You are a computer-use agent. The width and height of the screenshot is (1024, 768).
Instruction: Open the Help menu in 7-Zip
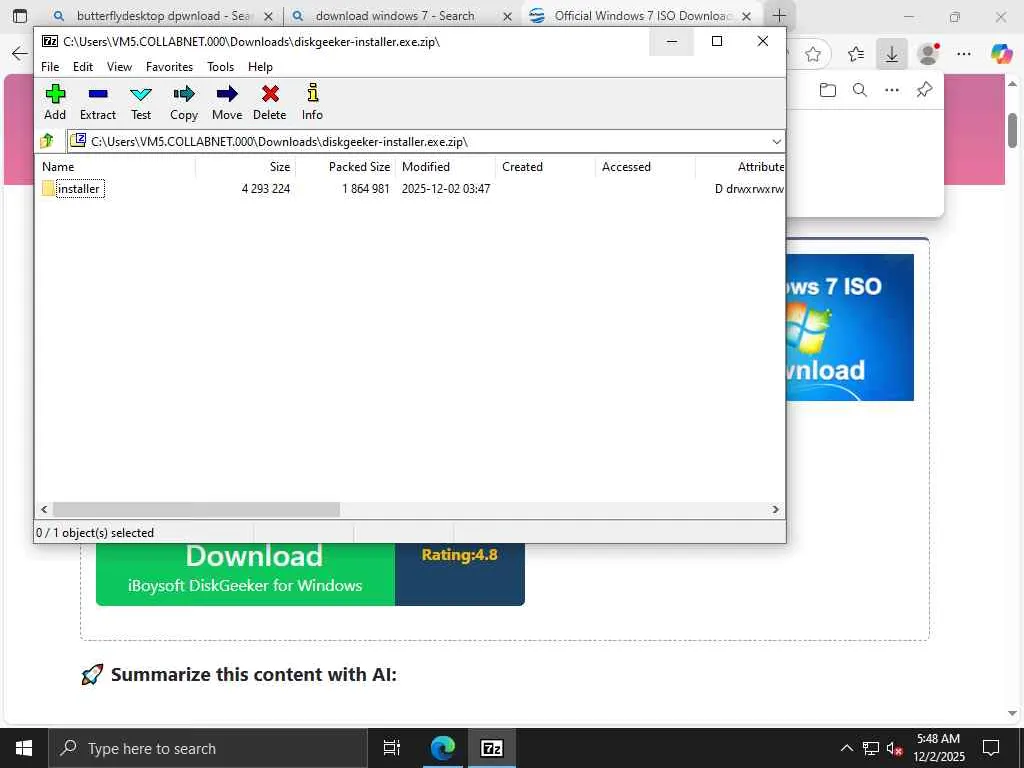click(260, 67)
